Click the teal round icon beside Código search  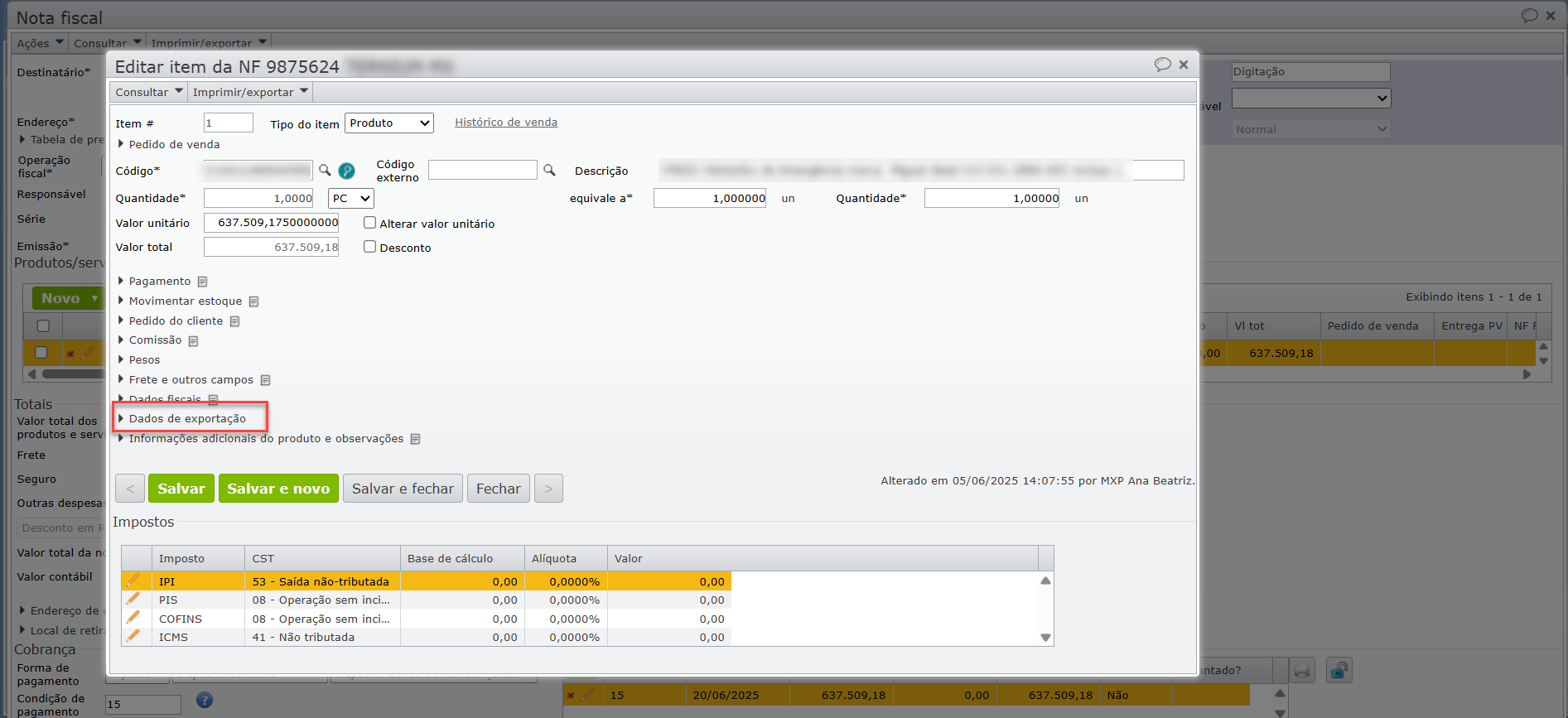pyautogui.click(x=346, y=171)
